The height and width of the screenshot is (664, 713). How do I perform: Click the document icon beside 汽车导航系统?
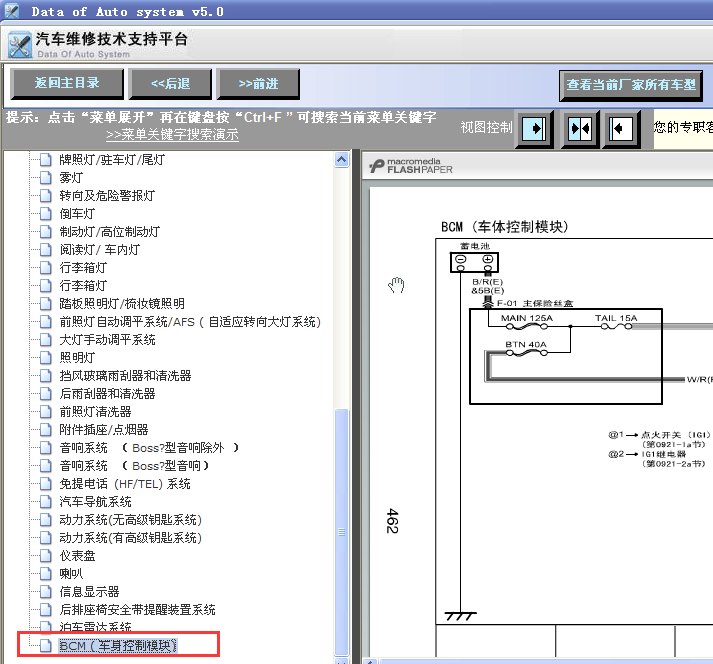[x=45, y=502]
